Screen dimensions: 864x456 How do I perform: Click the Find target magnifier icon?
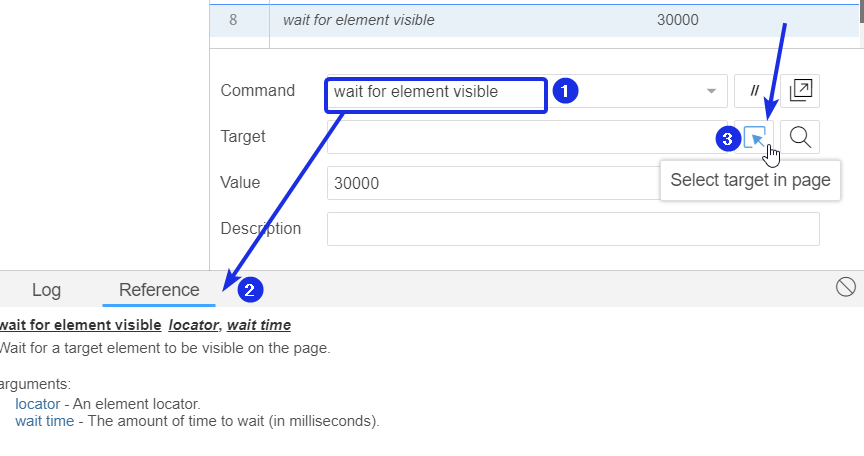tap(800, 137)
